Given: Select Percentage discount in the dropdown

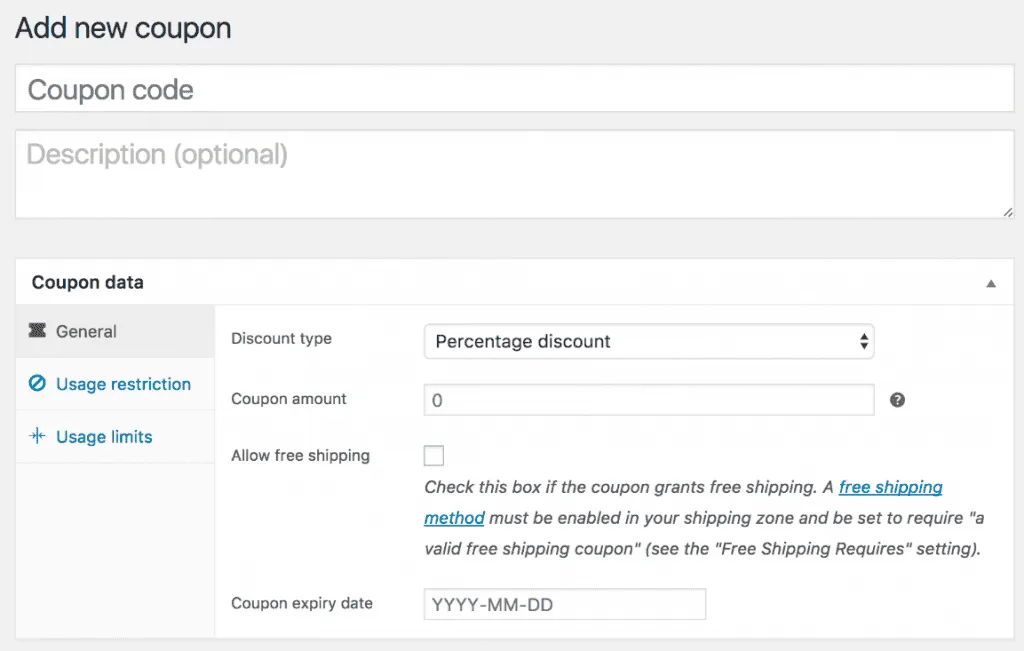Looking at the screenshot, I should [650, 341].
